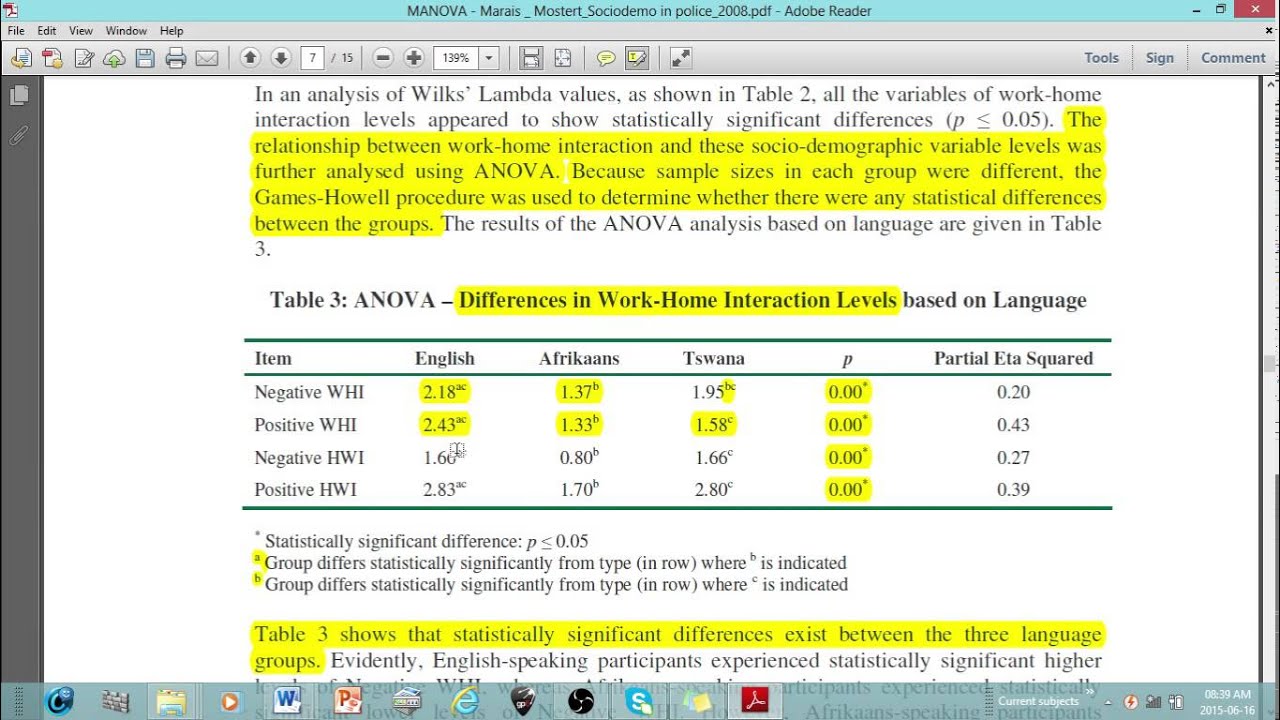Click the Open file toolbar icon
Viewport: 1280px width, 720px height.
pyautogui.click(x=20, y=58)
